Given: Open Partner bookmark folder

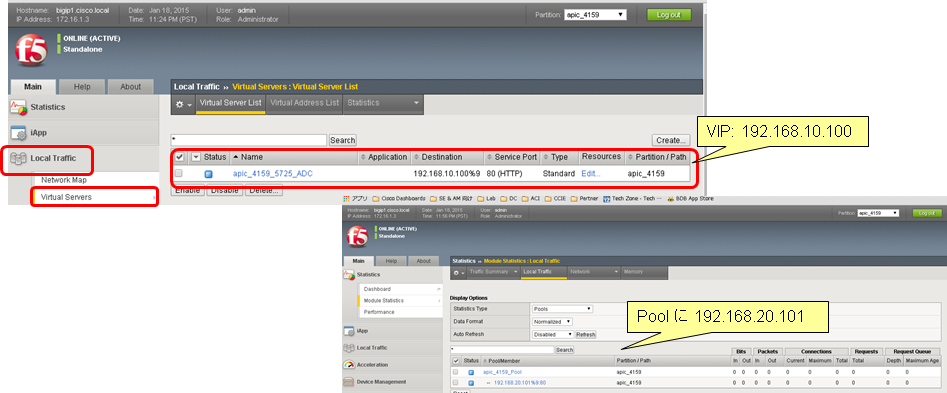Looking at the screenshot, I should (585, 198).
